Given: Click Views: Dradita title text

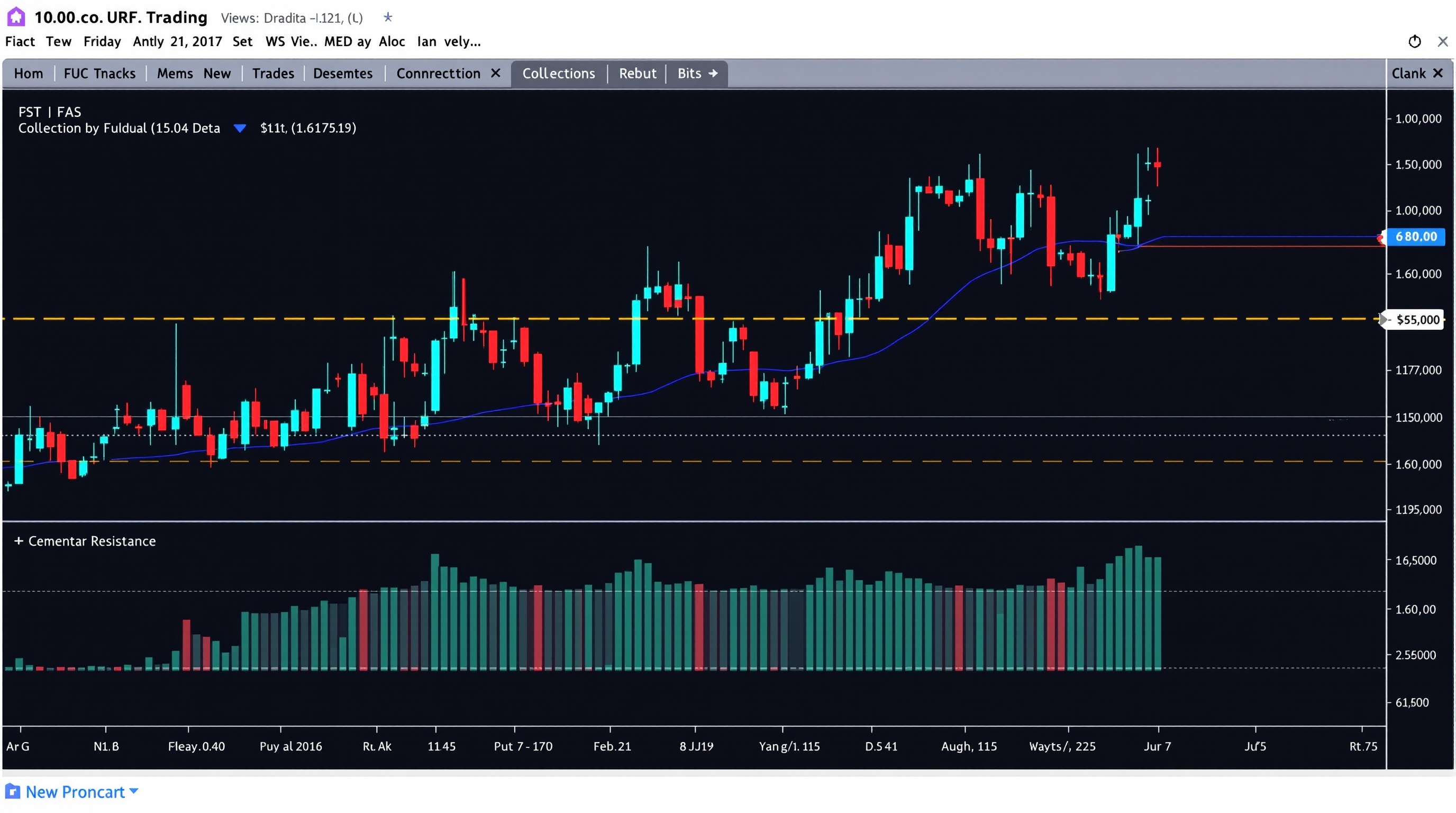Looking at the screenshot, I should point(292,18).
